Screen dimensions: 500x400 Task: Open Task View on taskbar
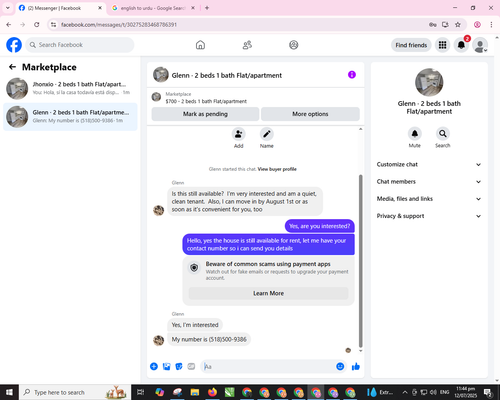click(x=141, y=392)
